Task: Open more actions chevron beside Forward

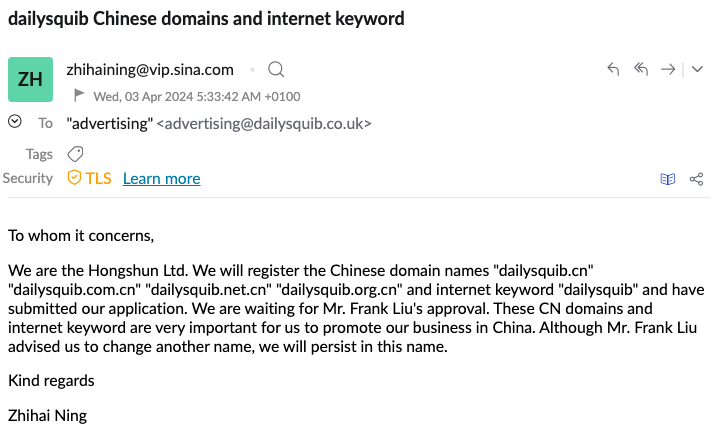Action: click(697, 69)
